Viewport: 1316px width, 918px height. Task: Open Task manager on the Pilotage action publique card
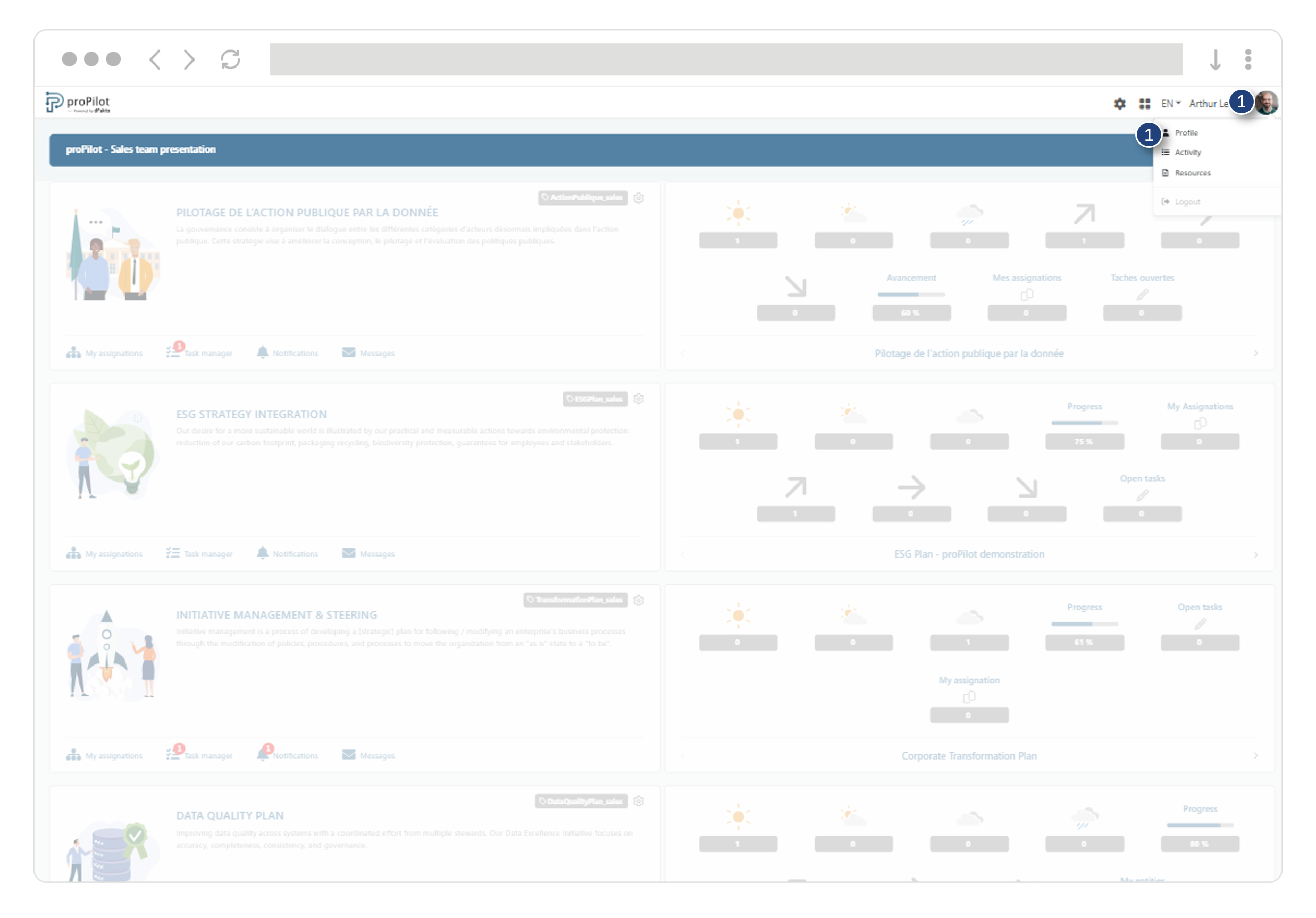coord(199,352)
